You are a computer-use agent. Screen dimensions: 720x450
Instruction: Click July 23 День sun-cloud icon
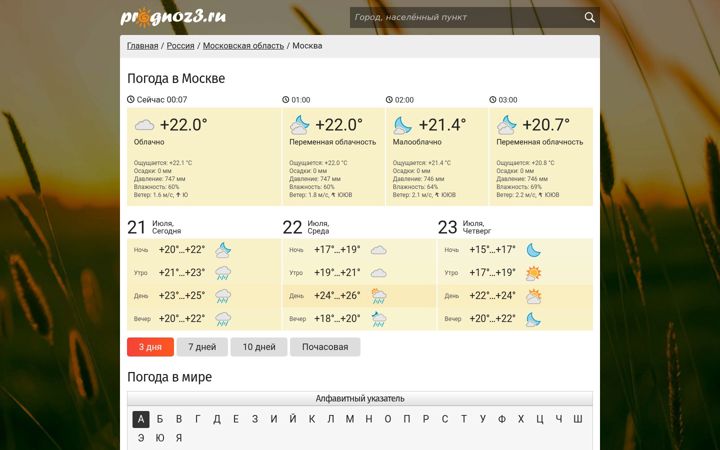(x=534, y=296)
